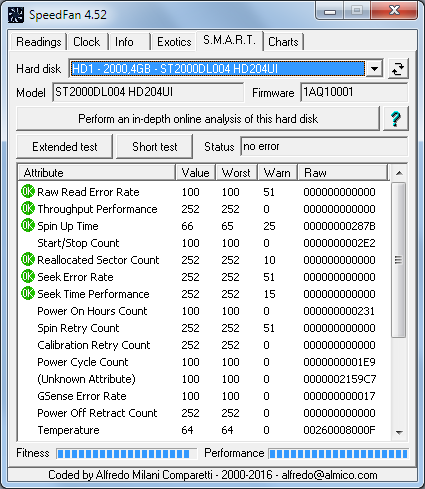Click the SpeedFan app icon in title bar
The width and height of the screenshot is (425, 489).
[16, 15]
